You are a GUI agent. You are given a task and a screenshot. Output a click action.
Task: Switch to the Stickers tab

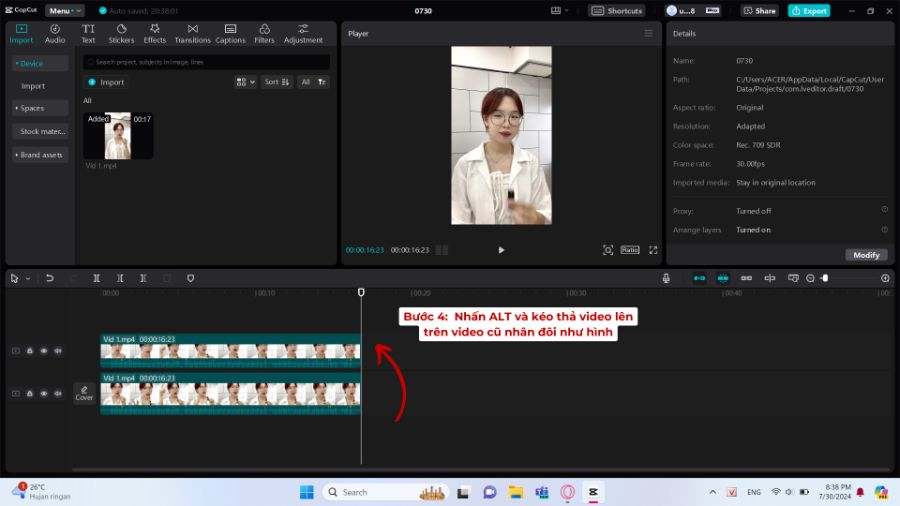(x=121, y=34)
